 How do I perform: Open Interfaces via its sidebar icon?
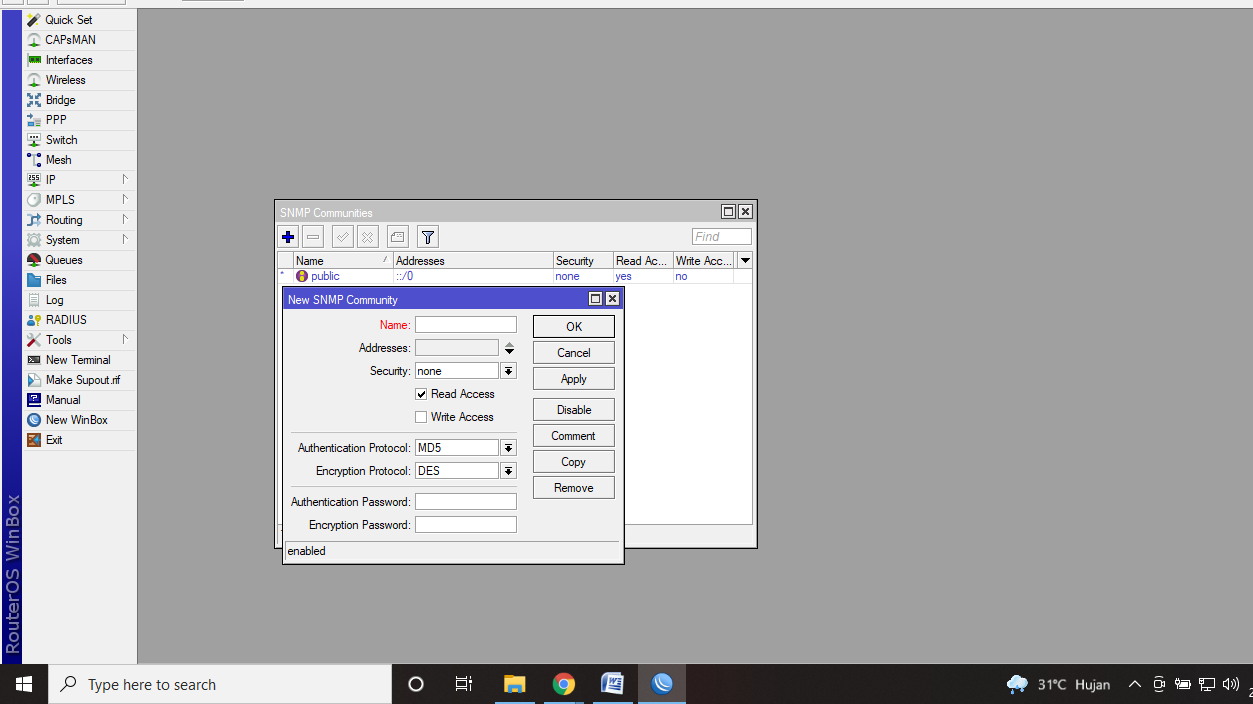point(35,60)
